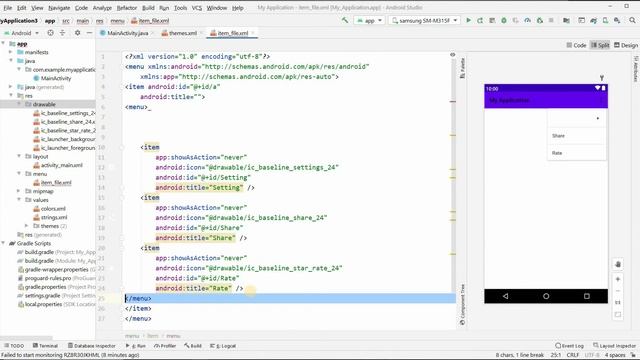Viewport: 640px width, 360px height.
Task: Click the Zoom to fit icon in preview
Action: [618, 315]
